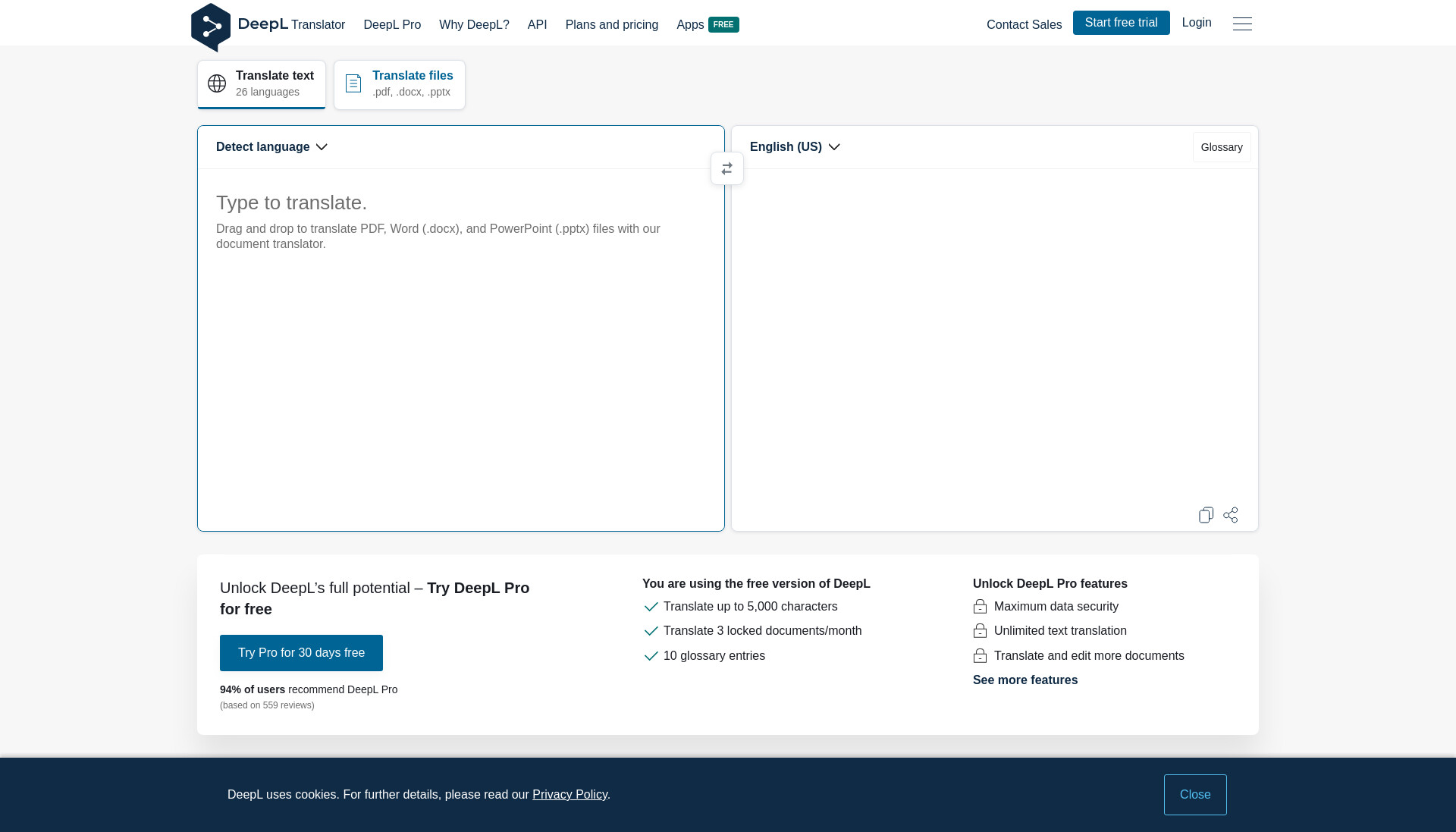Viewport: 1456px width, 832px height.
Task: Click into the Type to translate text area
Action: click(461, 349)
